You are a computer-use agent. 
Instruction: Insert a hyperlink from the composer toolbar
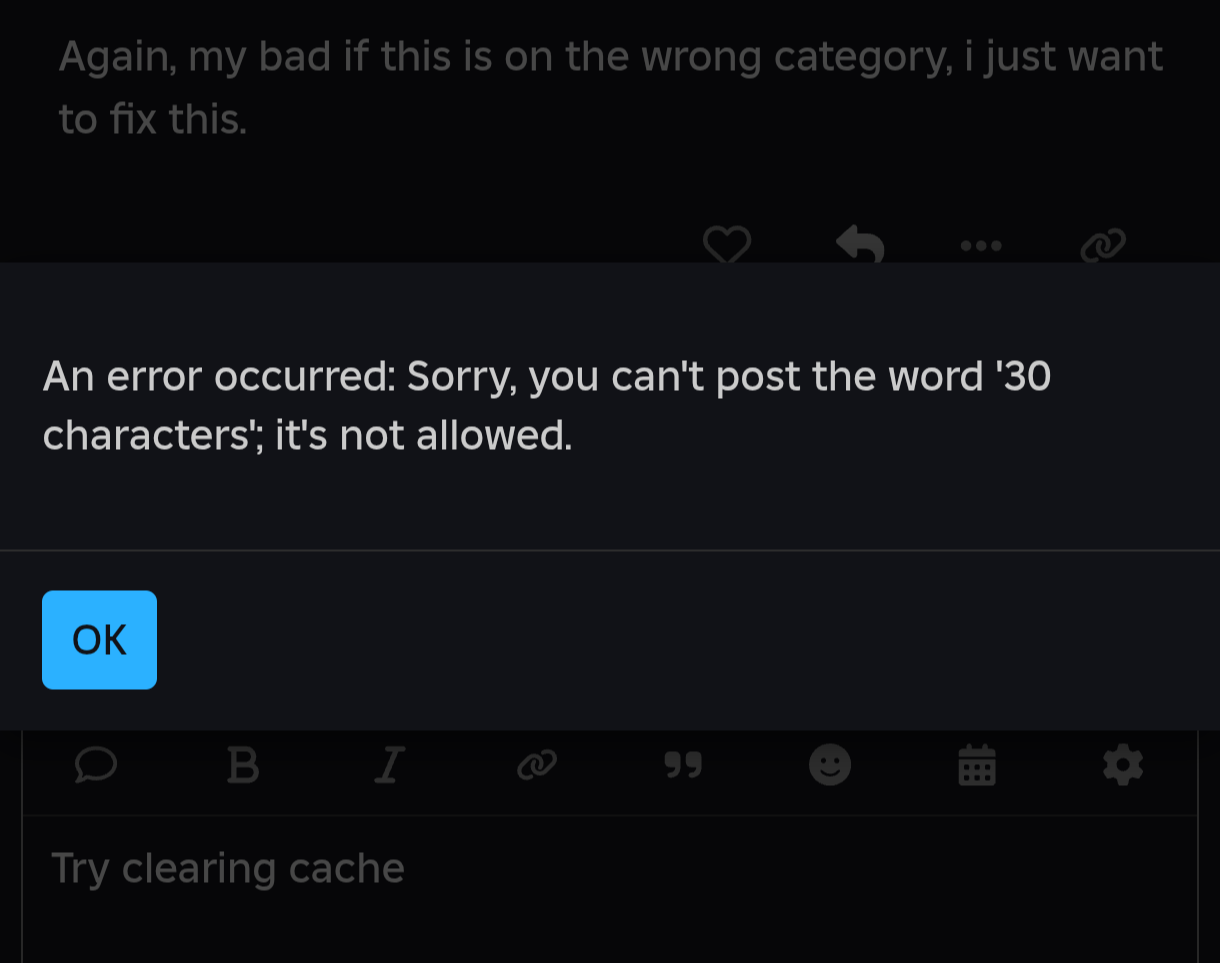tap(536, 766)
